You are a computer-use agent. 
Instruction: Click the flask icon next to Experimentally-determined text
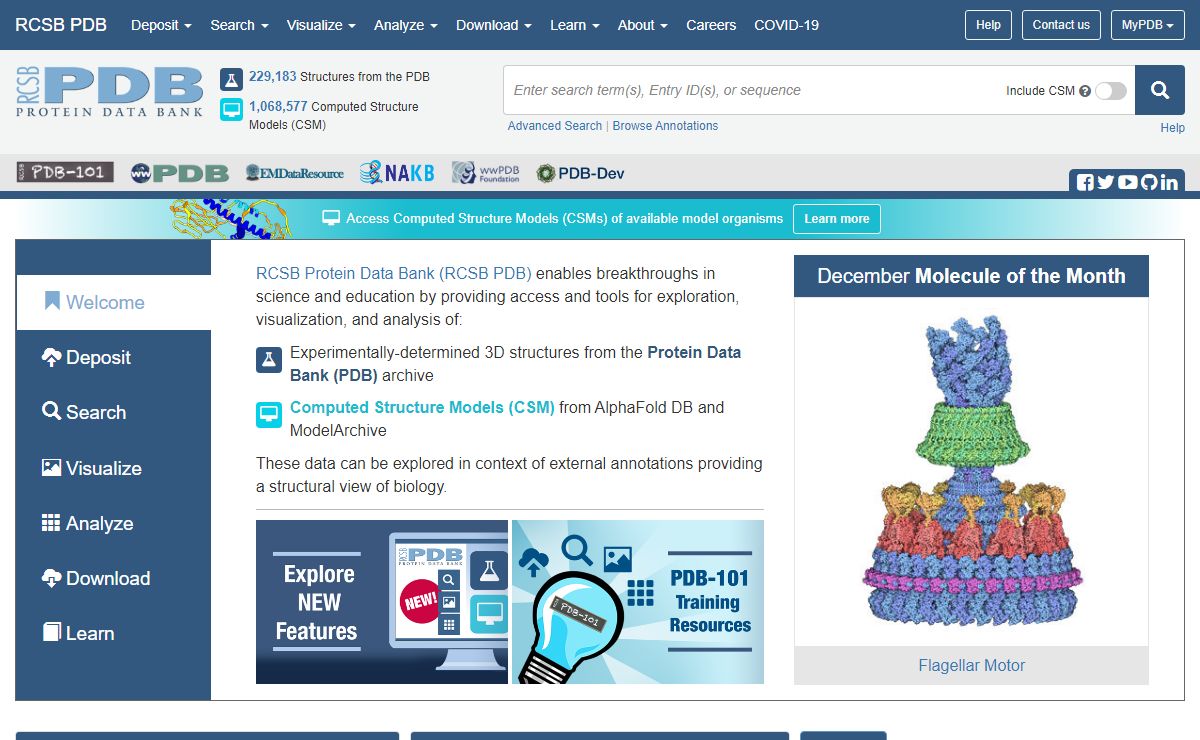[269, 360]
